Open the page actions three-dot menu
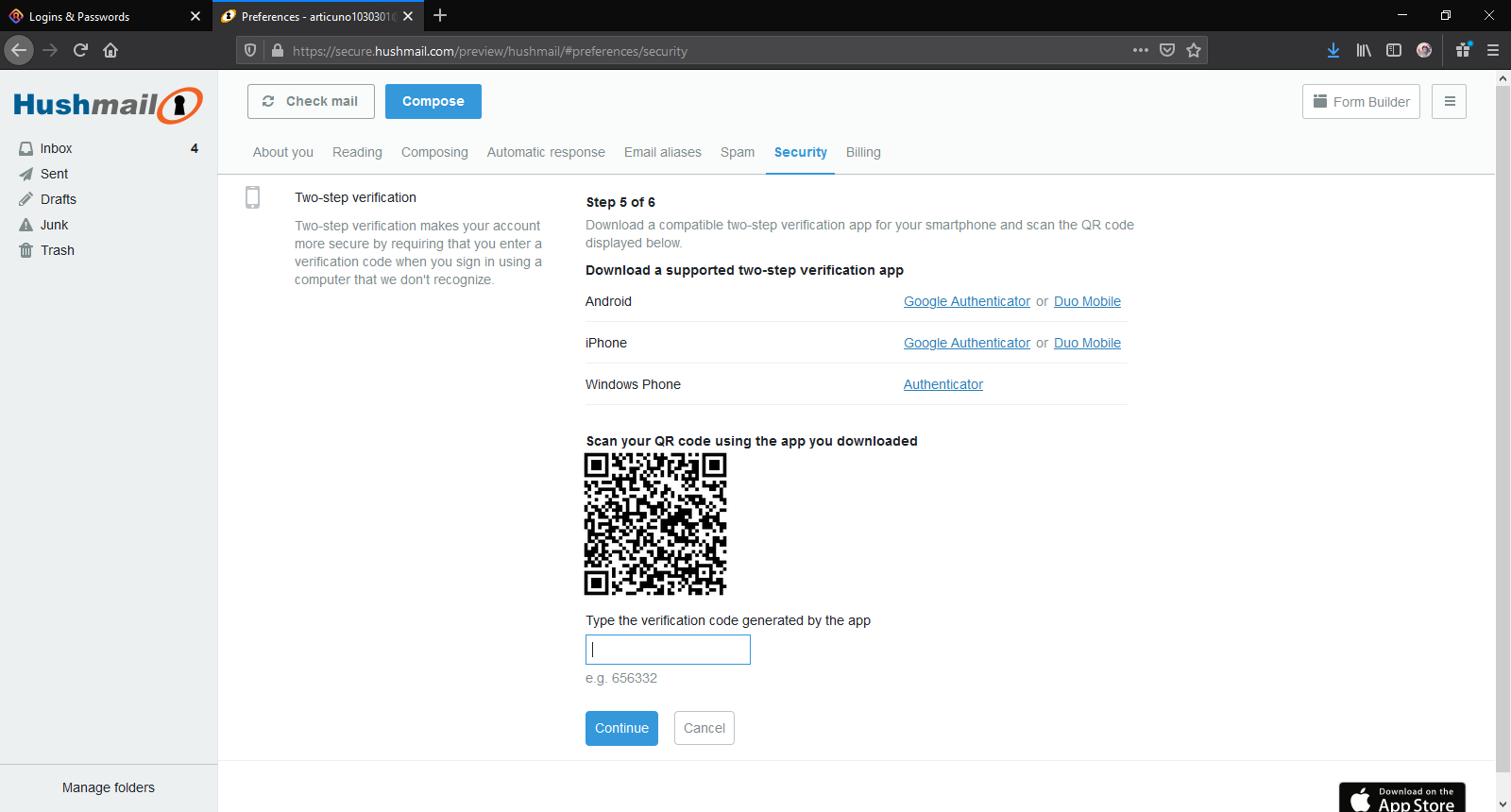The width and height of the screenshot is (1511, 812). (1141, 50)
